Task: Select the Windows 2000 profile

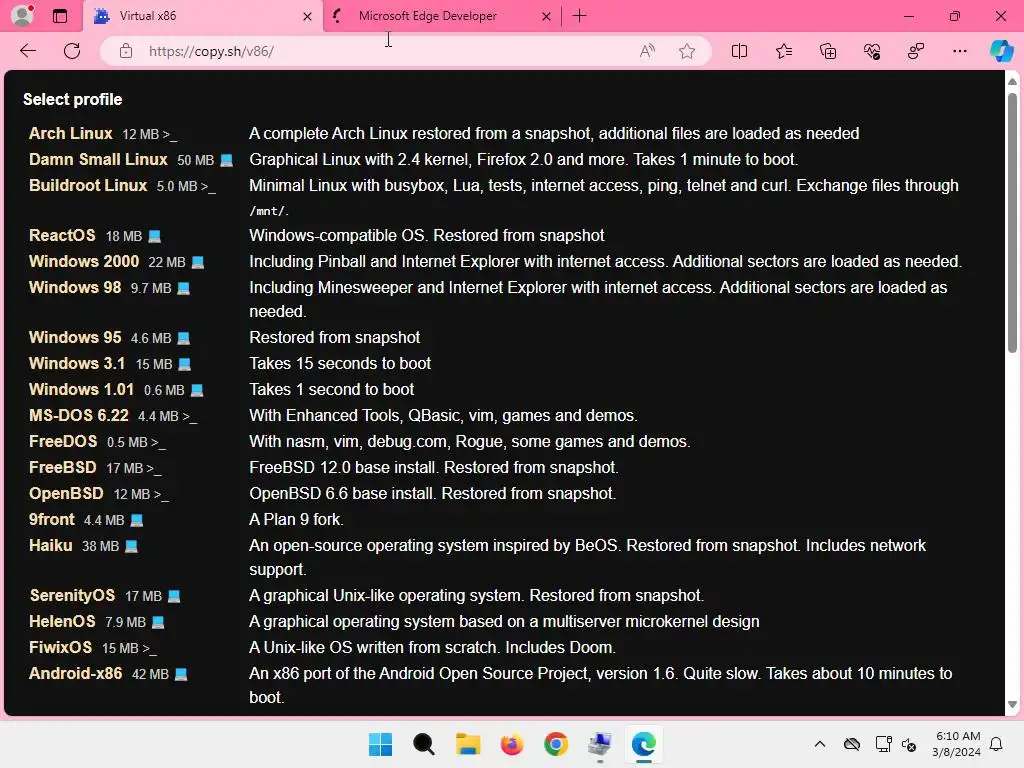Action: 84,261
